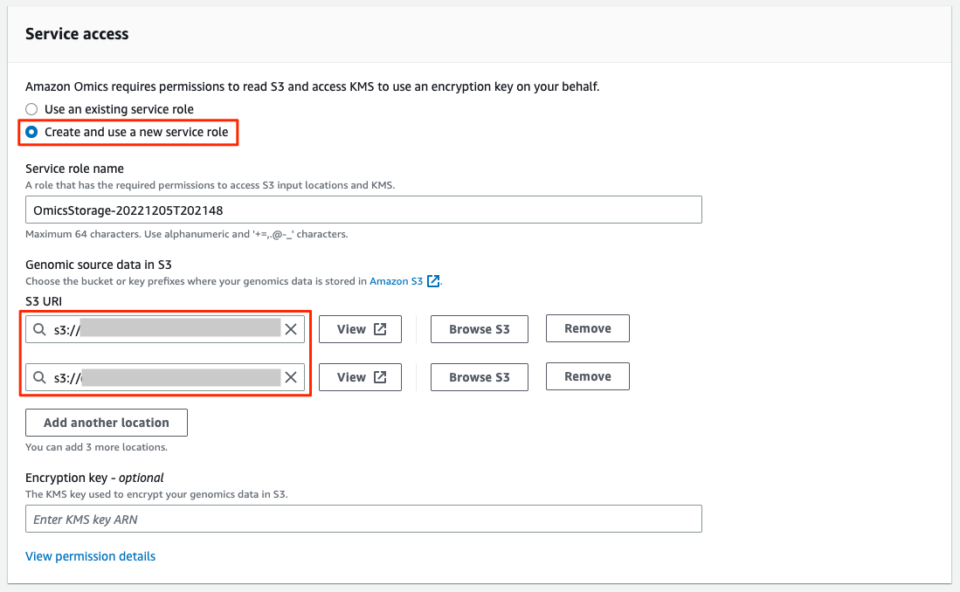Click search icon in first S3 URI field
The width and height of the screenshot is (960, 592).
[40, 329]
